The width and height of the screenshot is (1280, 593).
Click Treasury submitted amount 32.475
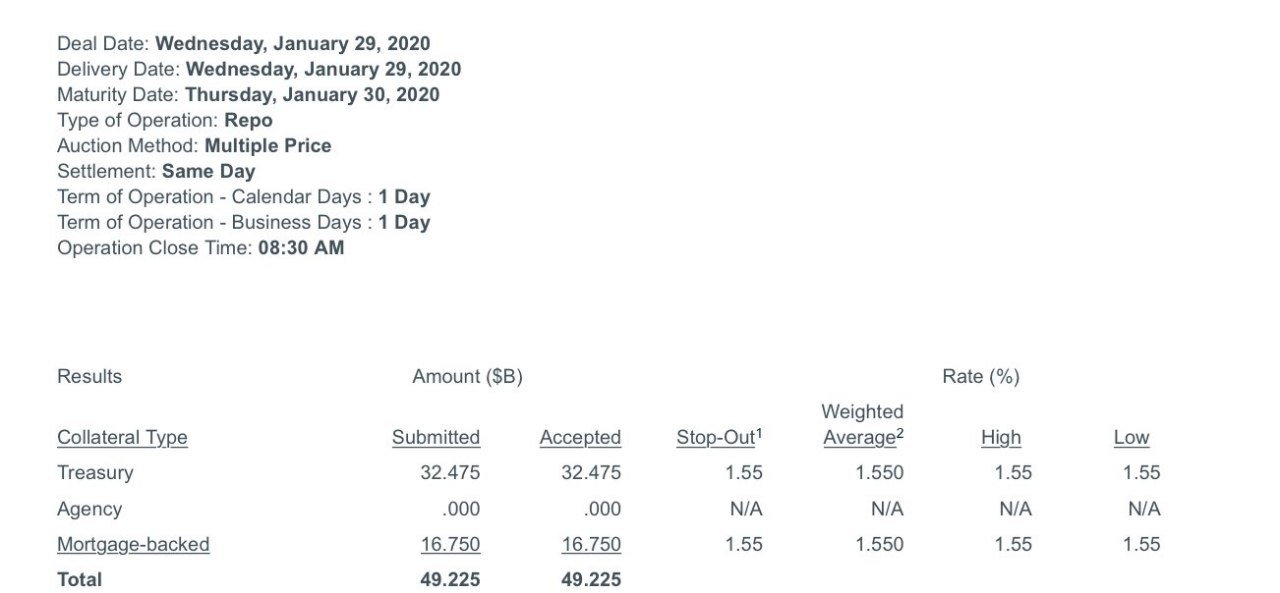coord(450,472)
